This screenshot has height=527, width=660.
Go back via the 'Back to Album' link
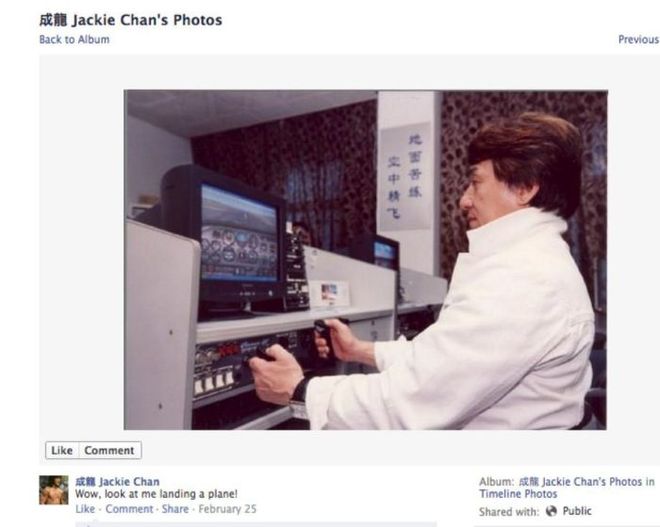[74, 40]
